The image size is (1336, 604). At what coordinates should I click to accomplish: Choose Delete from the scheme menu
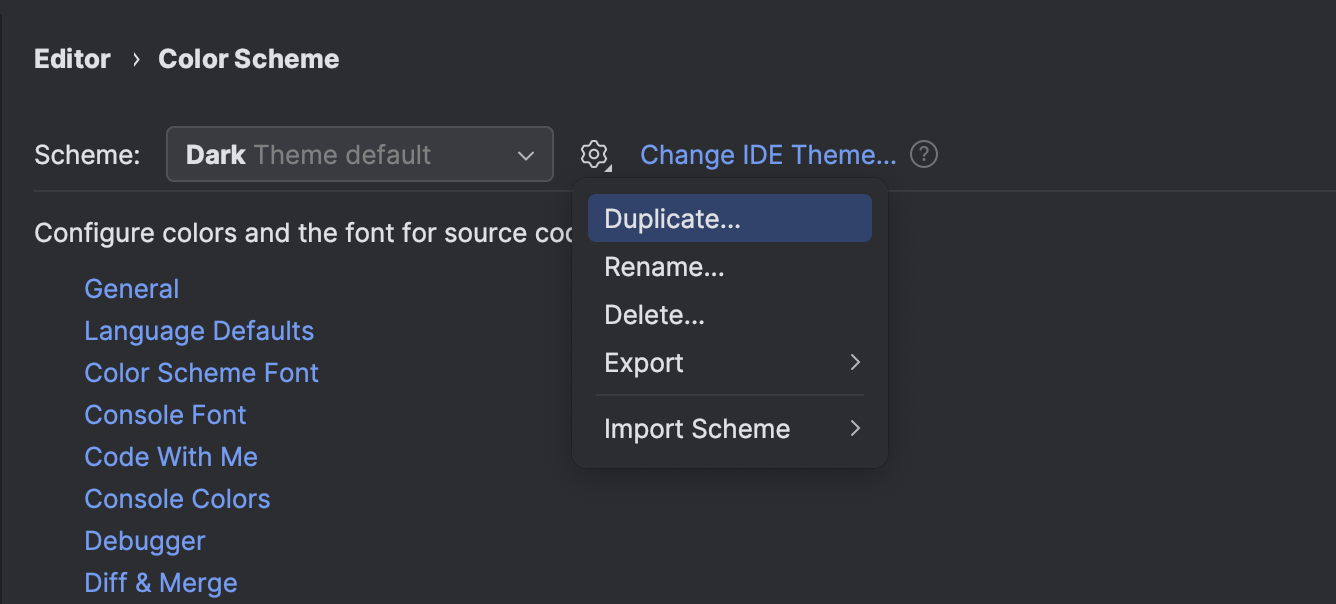(x=654, y=314)
